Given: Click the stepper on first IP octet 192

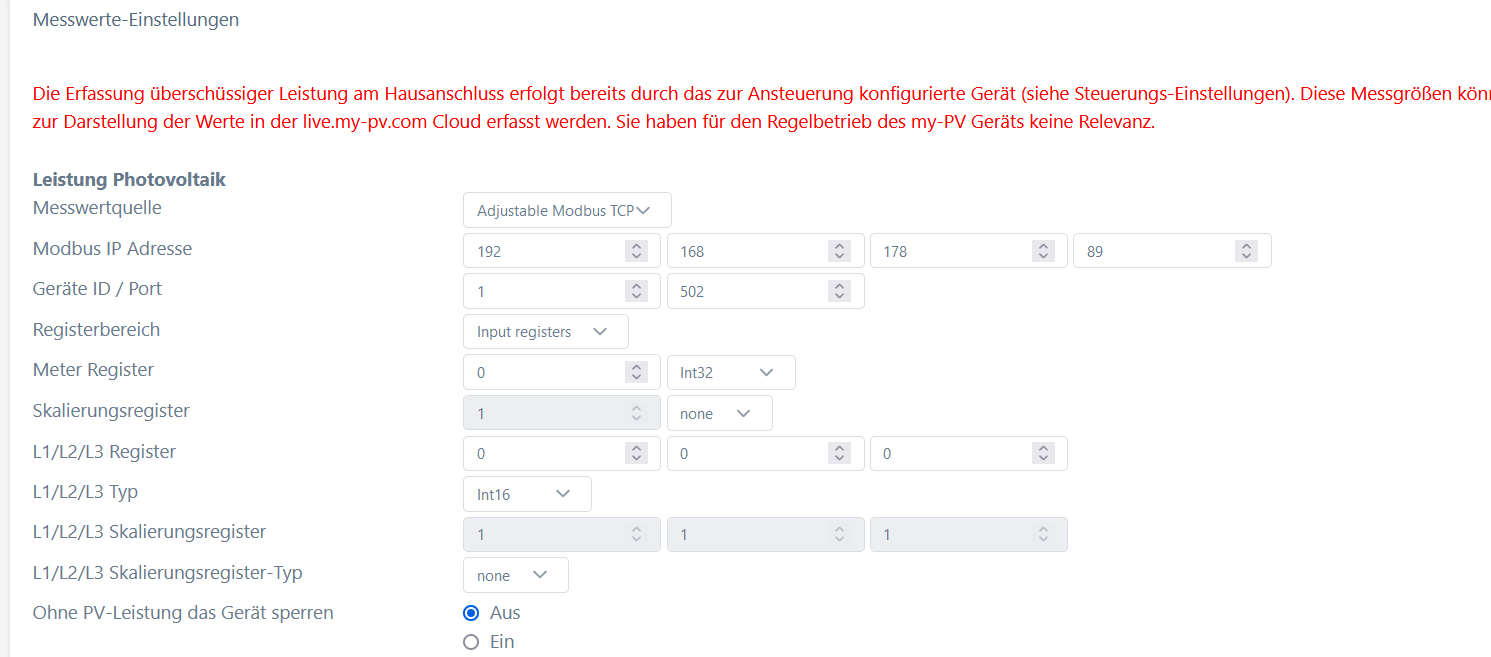Looking at the screenshot, I should point(636,251).
